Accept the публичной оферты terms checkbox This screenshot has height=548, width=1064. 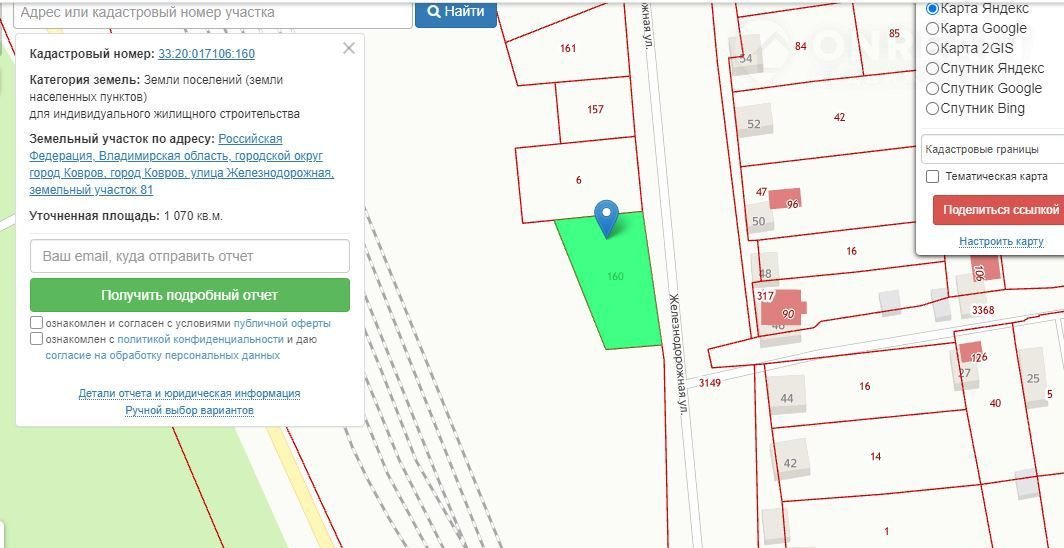[x=37, y=323]
